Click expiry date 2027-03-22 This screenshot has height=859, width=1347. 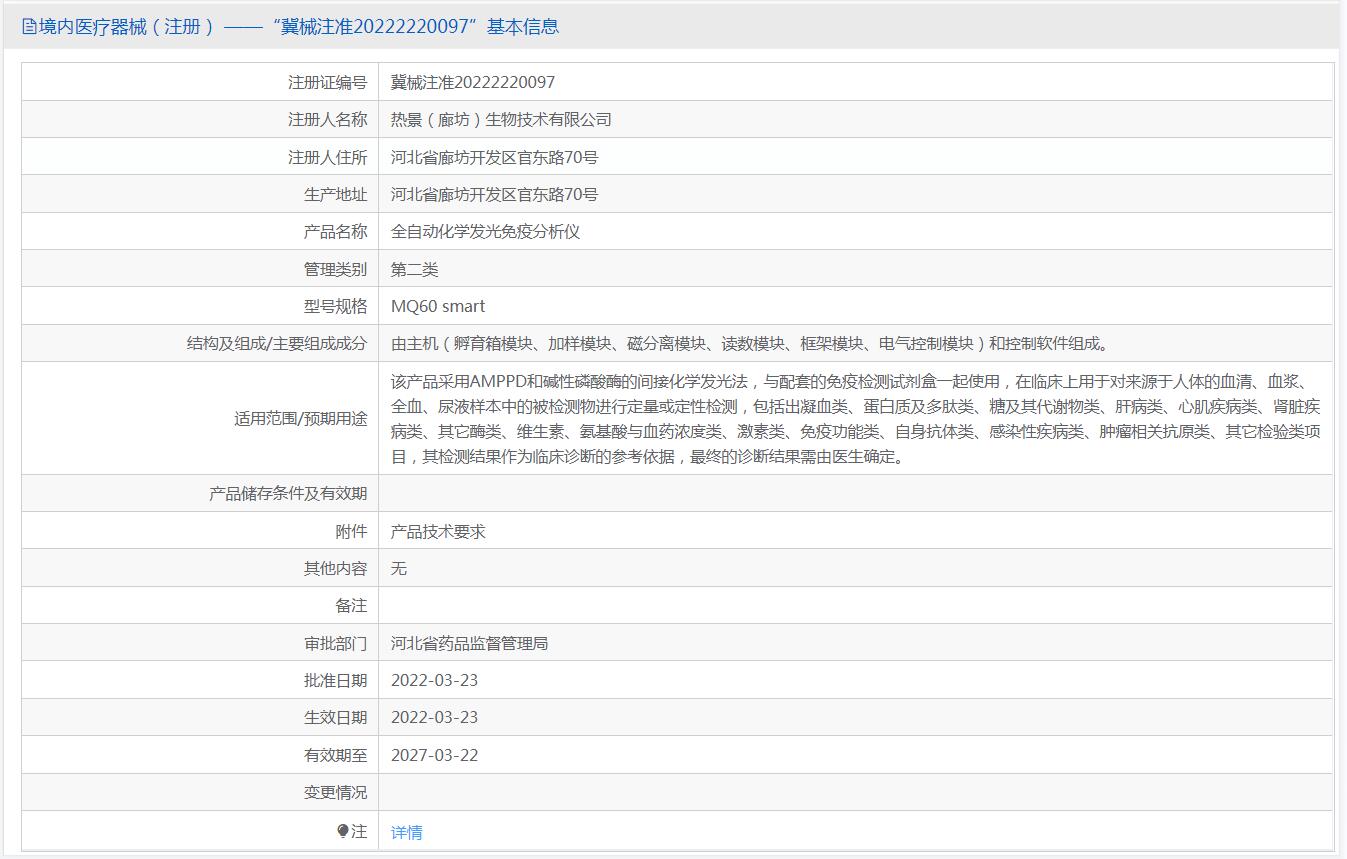click(434, 755)
